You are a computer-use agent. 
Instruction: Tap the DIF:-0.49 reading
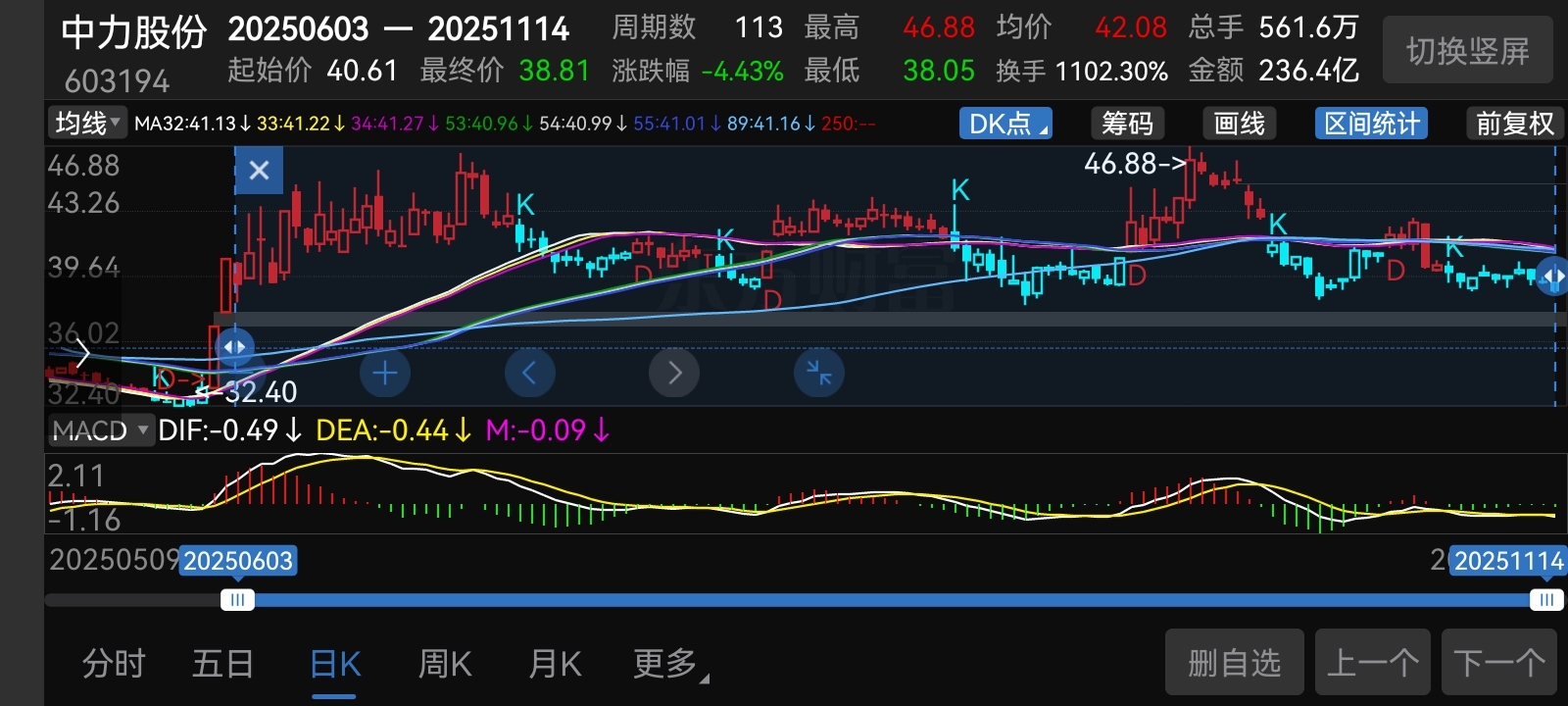click(229, 430)
